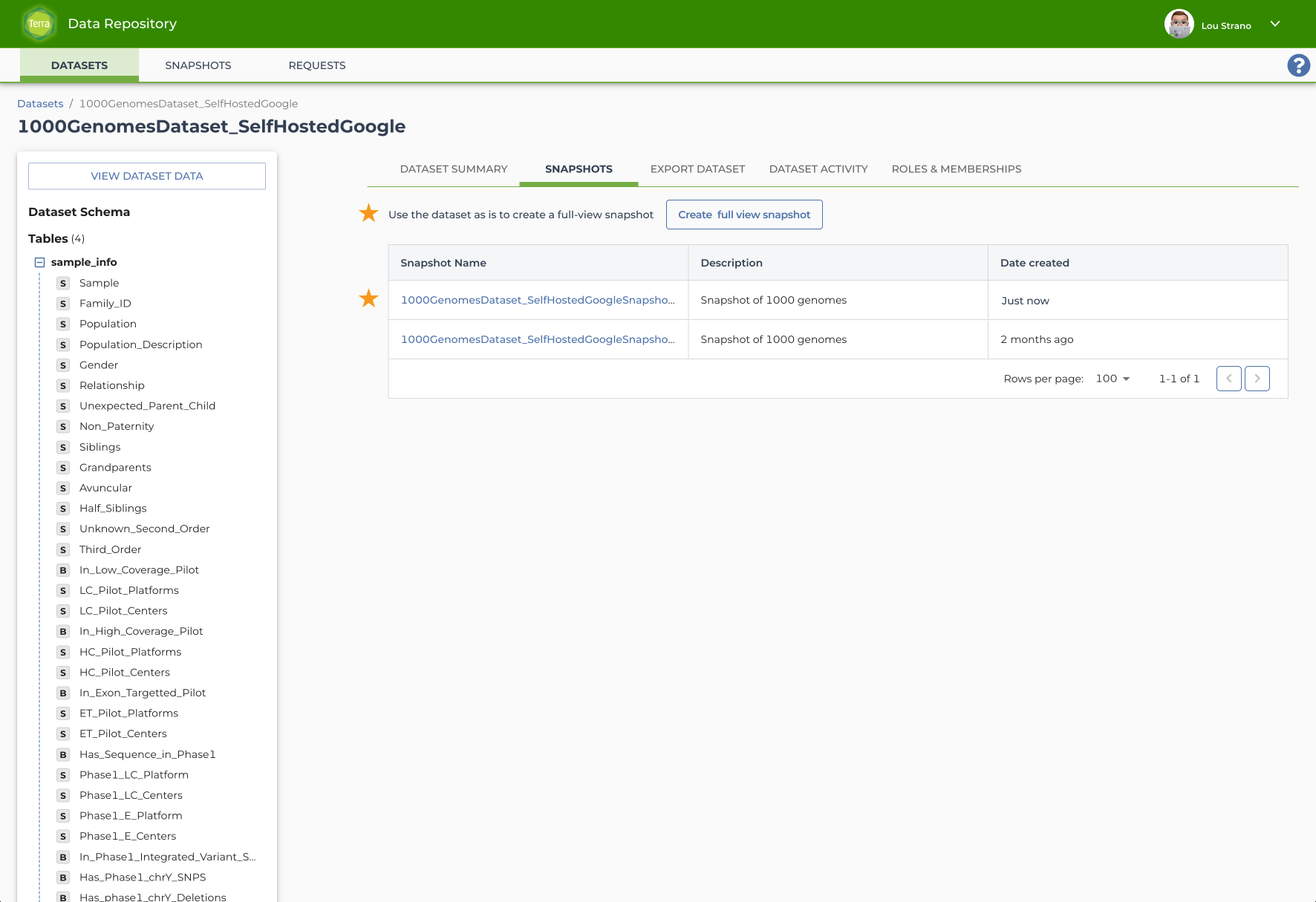
Task: Click the B type icon for Has_Sequence_in_Phase1
Action: [63, 754]
